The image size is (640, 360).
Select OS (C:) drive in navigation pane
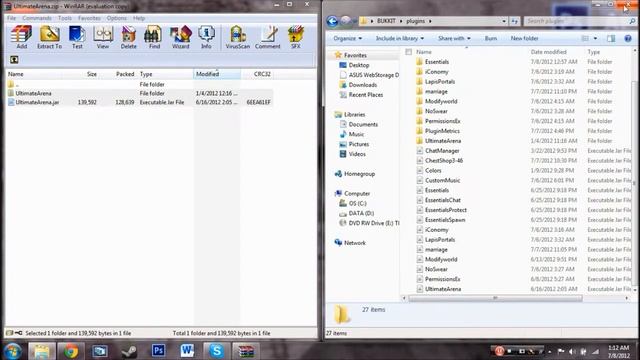coord(353,203)
